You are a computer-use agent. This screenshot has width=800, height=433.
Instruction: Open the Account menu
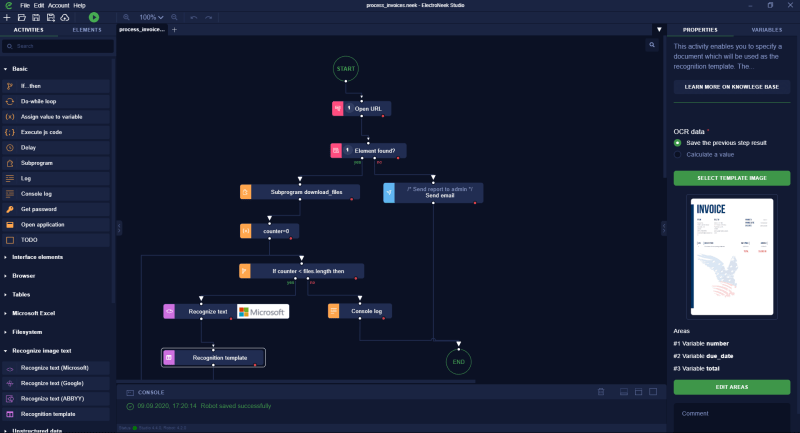pyautogui.click(x=59, y=5)
